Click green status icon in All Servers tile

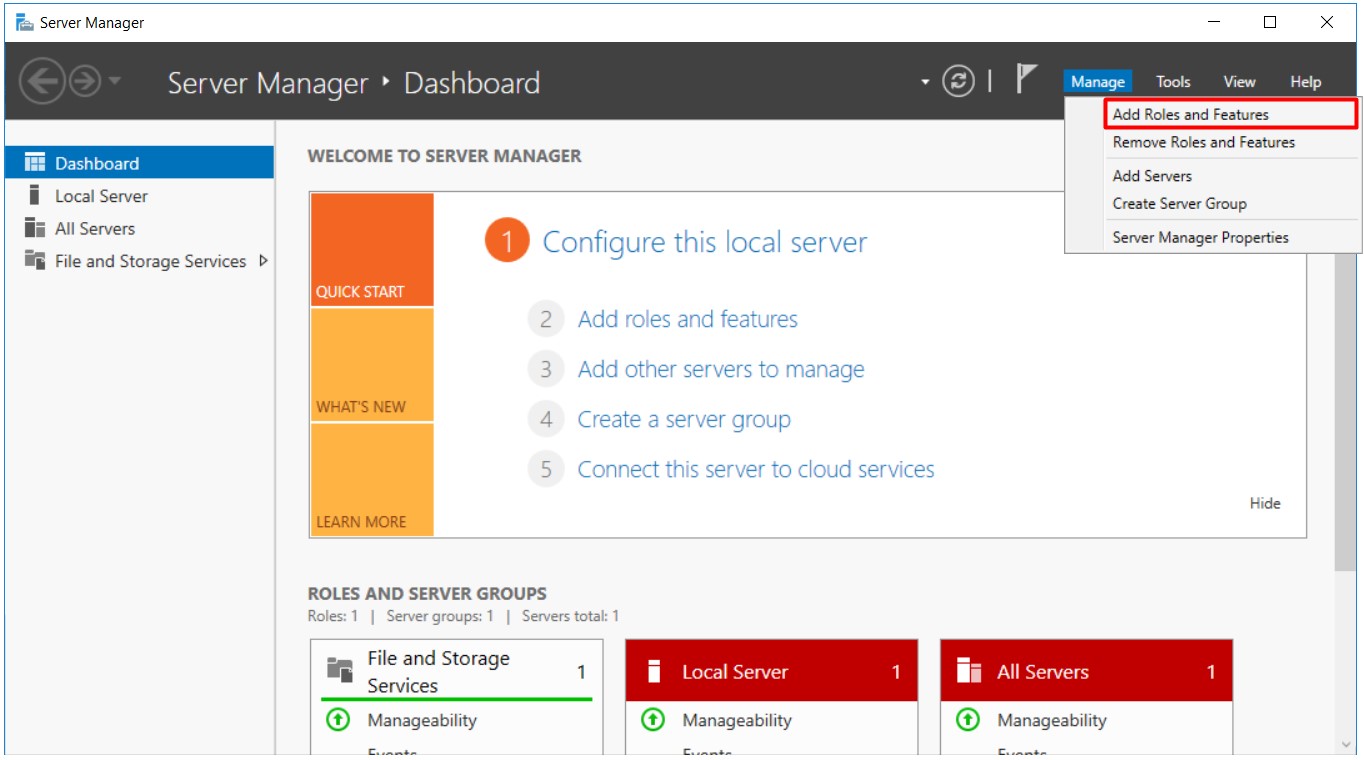point(968,719)
